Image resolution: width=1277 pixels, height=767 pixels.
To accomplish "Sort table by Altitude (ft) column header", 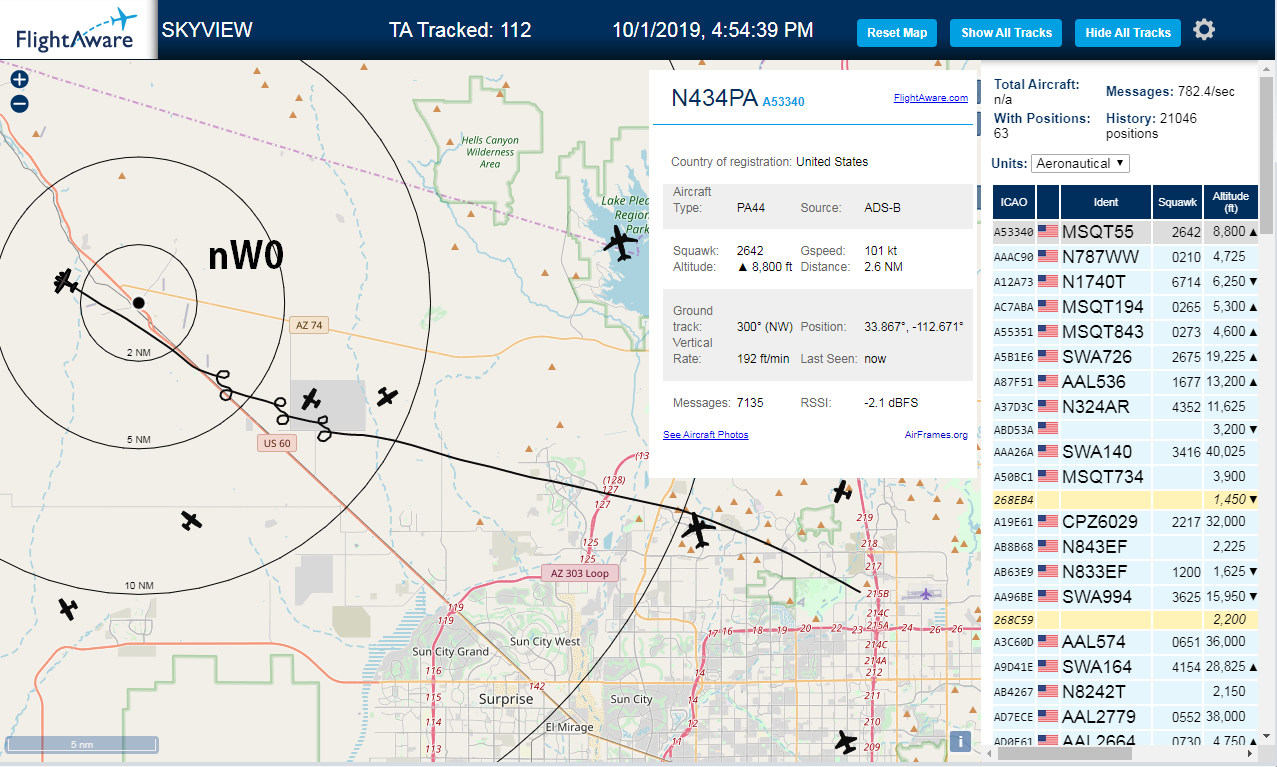I will pyautogui.click(x=1231, y=202).
